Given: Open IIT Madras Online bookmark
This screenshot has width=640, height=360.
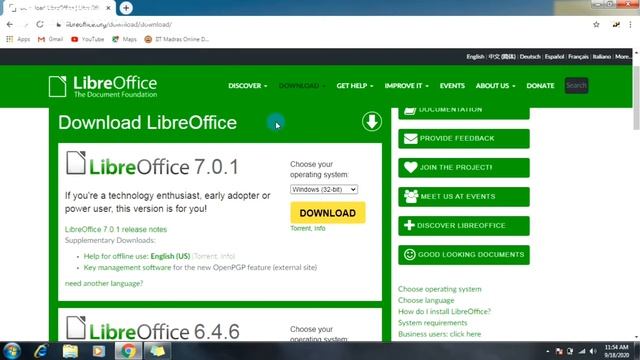Looking at the screenshot, I should [x=177, y=39].
